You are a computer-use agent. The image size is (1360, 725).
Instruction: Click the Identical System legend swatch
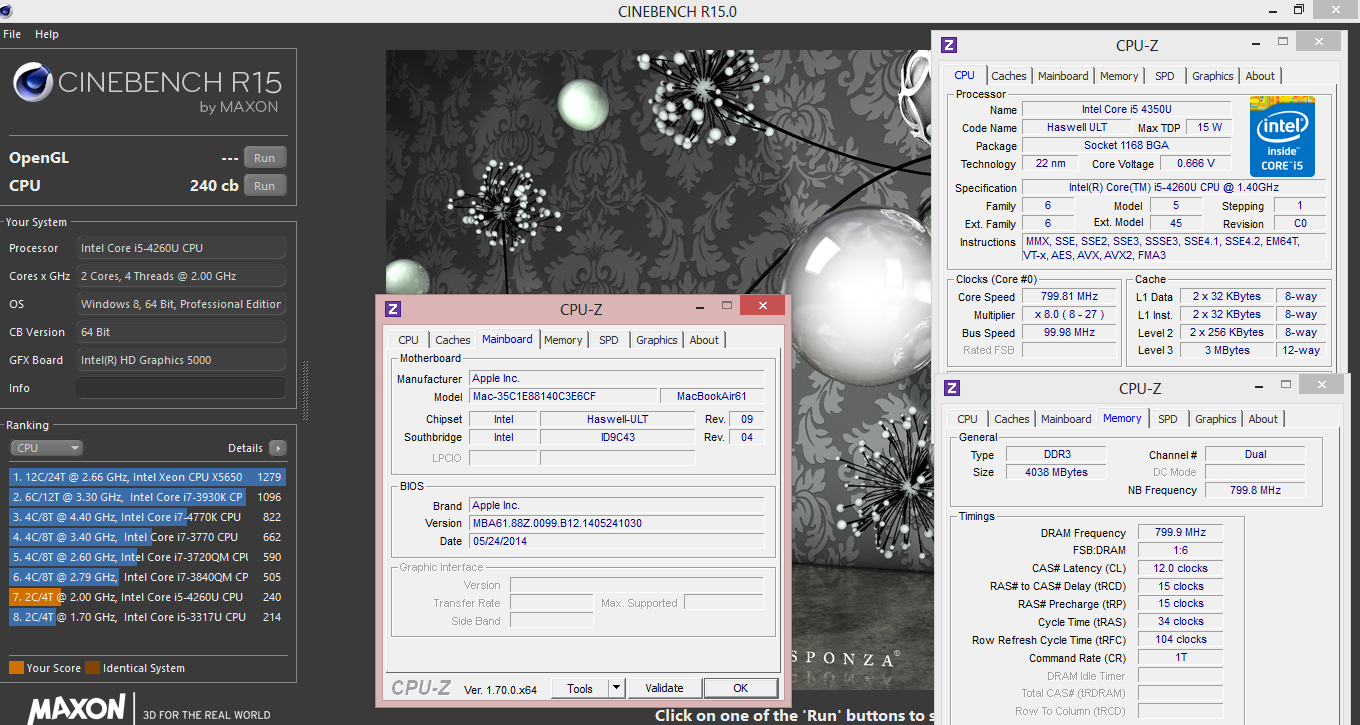[x=93, y=668]
